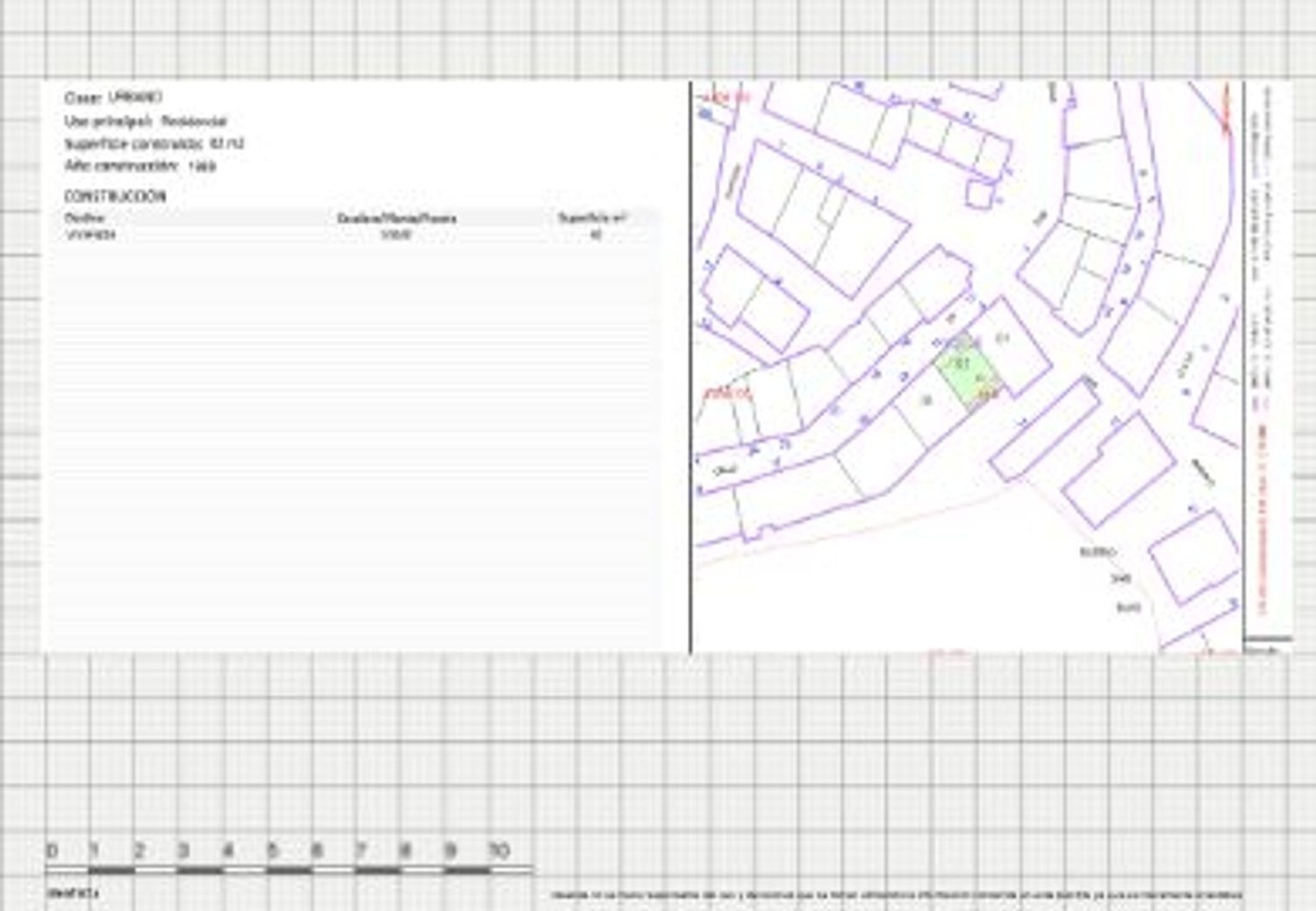Select the Superficie construida text line
This screenshot has height=911, width=1316.
point(154,144)
